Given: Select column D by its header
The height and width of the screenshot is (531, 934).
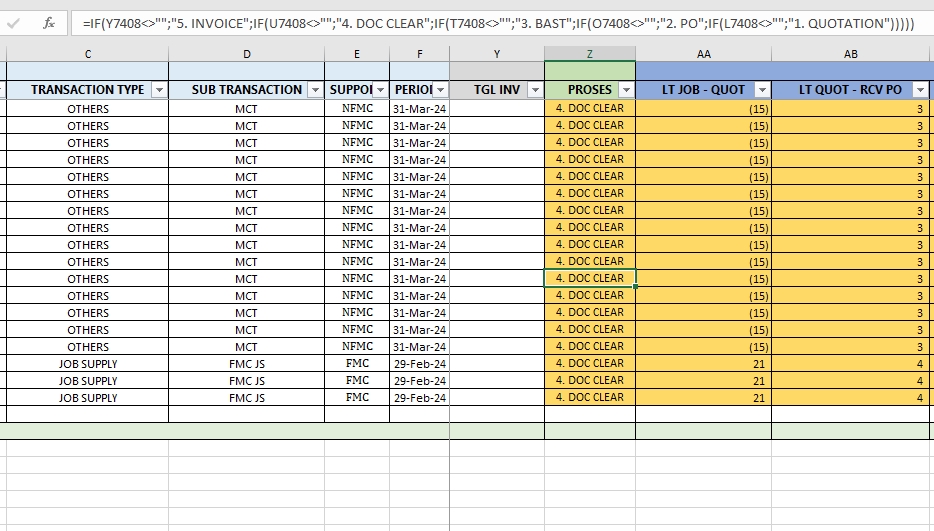Looking at the screenshot, I should coord(247,54).
